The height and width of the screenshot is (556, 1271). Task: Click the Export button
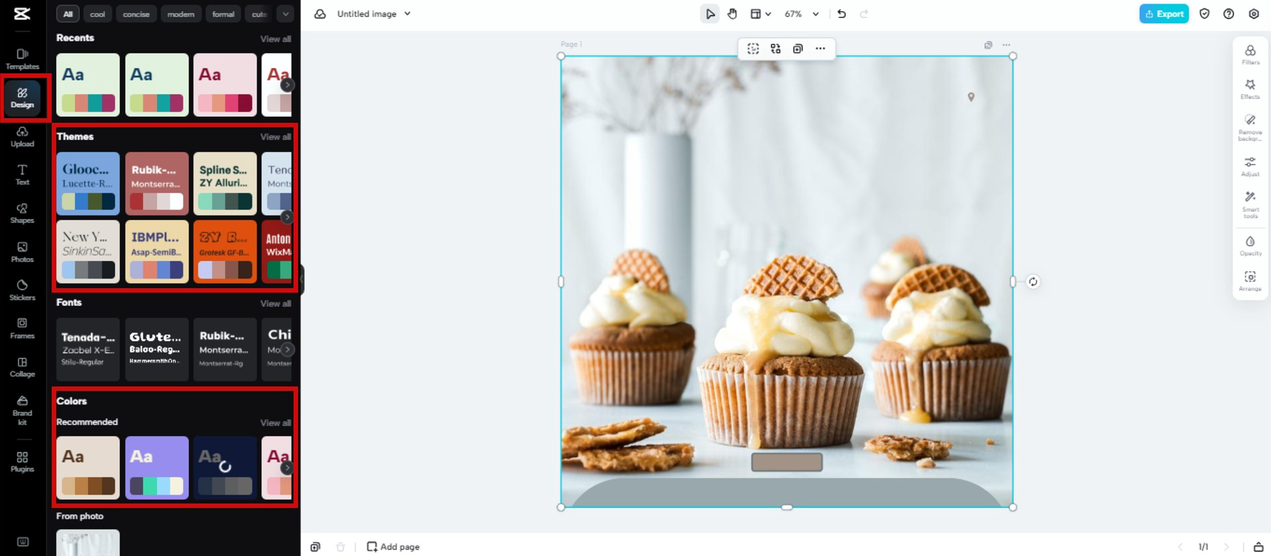tap(1164, 14)
